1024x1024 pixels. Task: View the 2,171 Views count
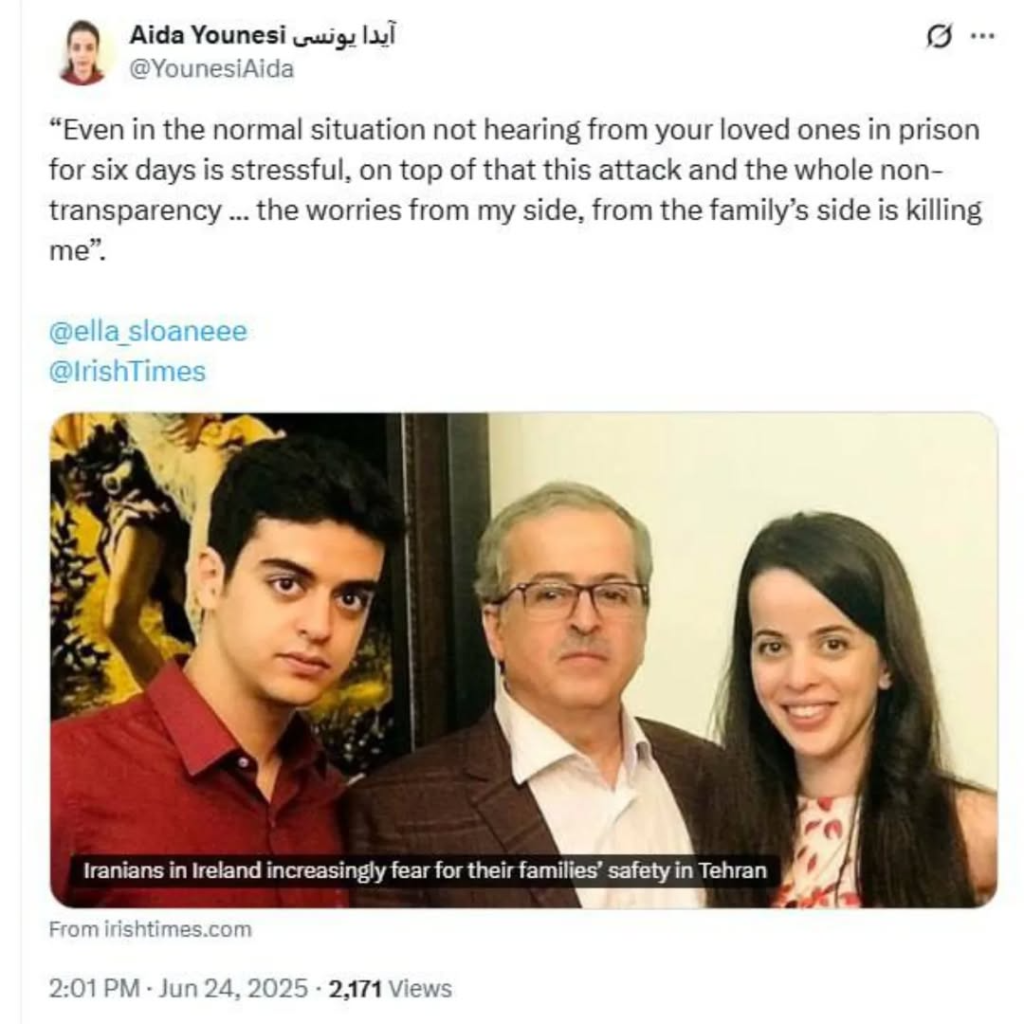[x=390, y=988]
